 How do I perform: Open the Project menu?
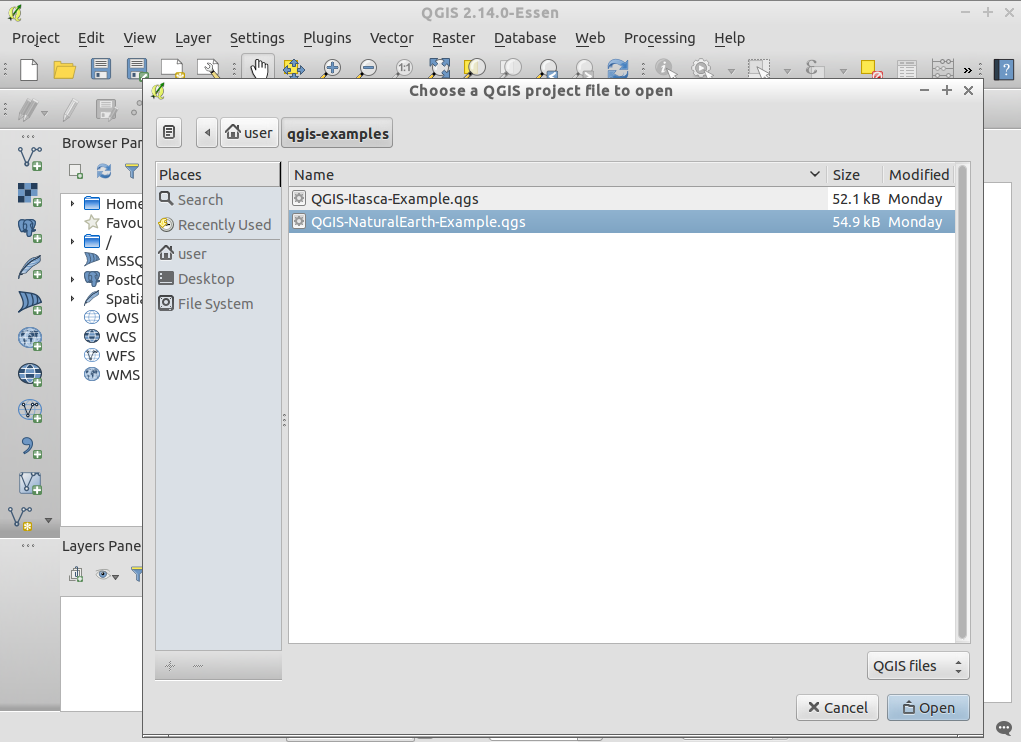click(x=36, y=38)
